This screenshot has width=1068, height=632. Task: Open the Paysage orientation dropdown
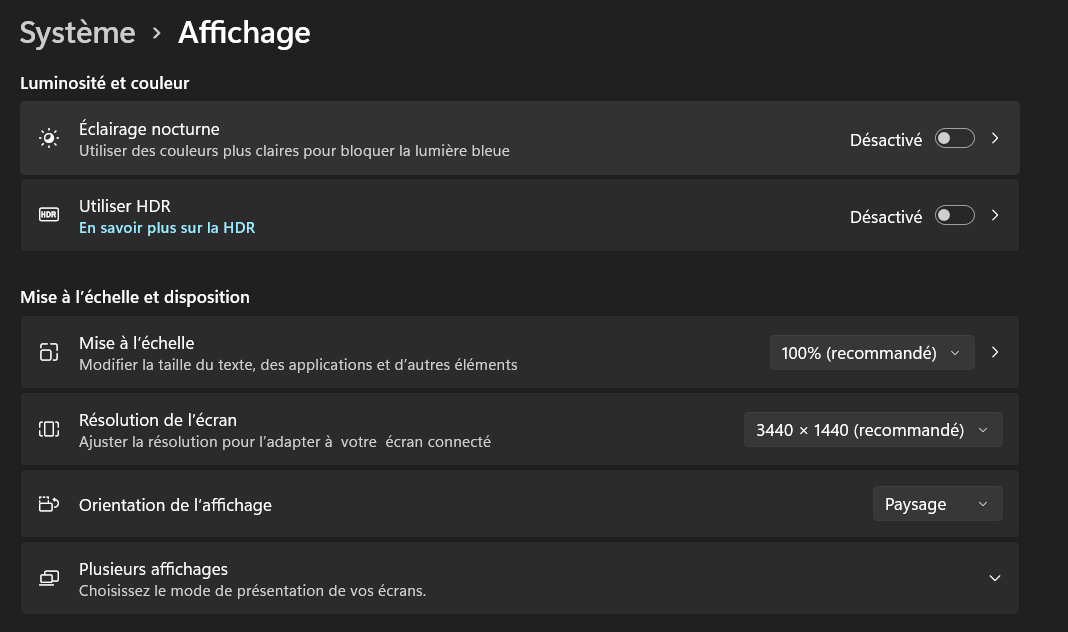point(937,504)
